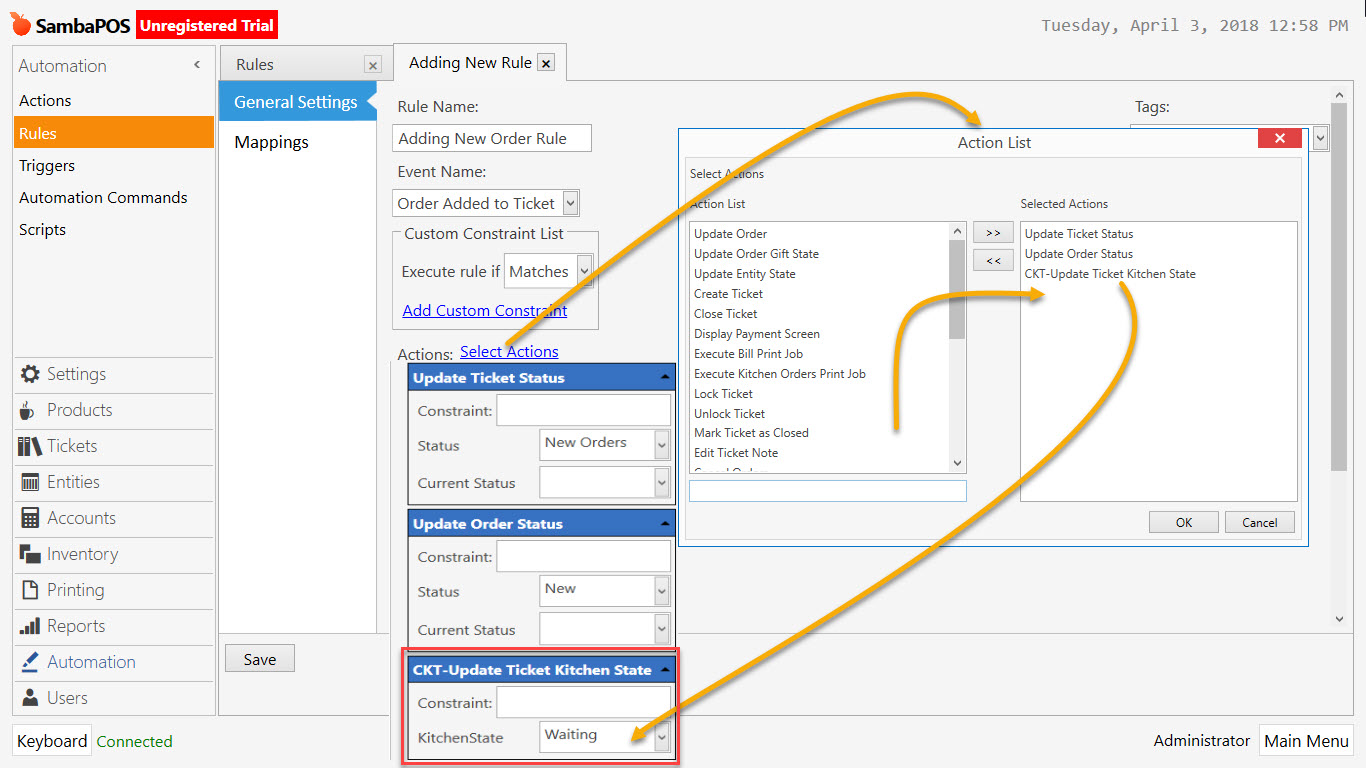Screen dimensions: 1366x768
Task: Select Close Ticket in the Action List
Action: (725, 313)
